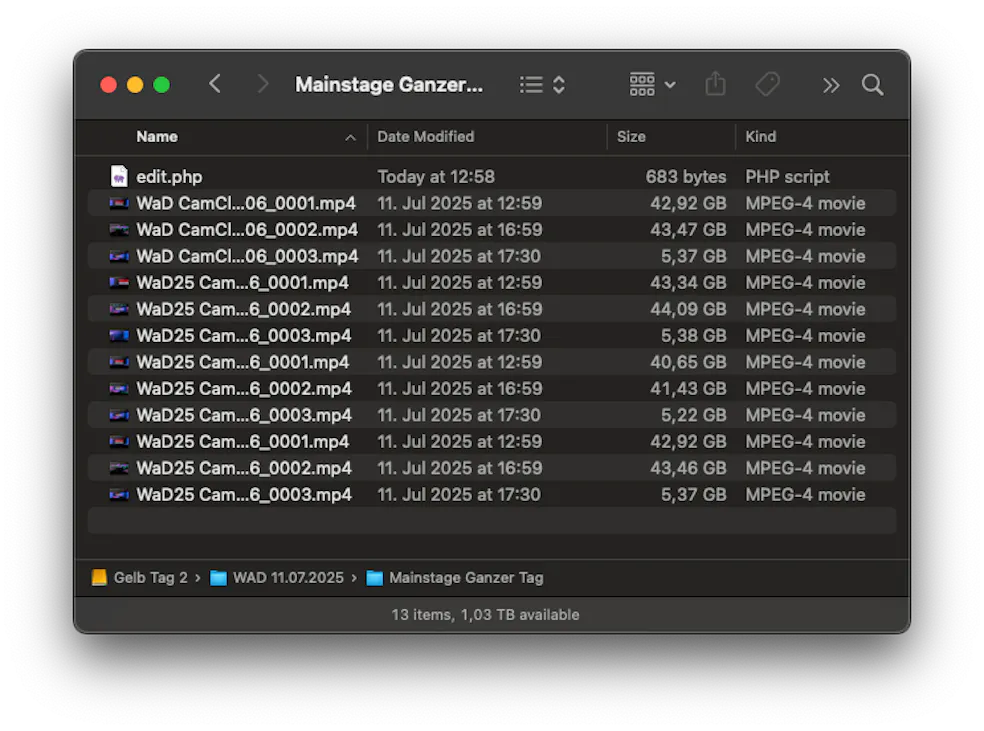Open Gelb Tag 2 in the path bar
984x731 pixels.
tap(151, 577)
